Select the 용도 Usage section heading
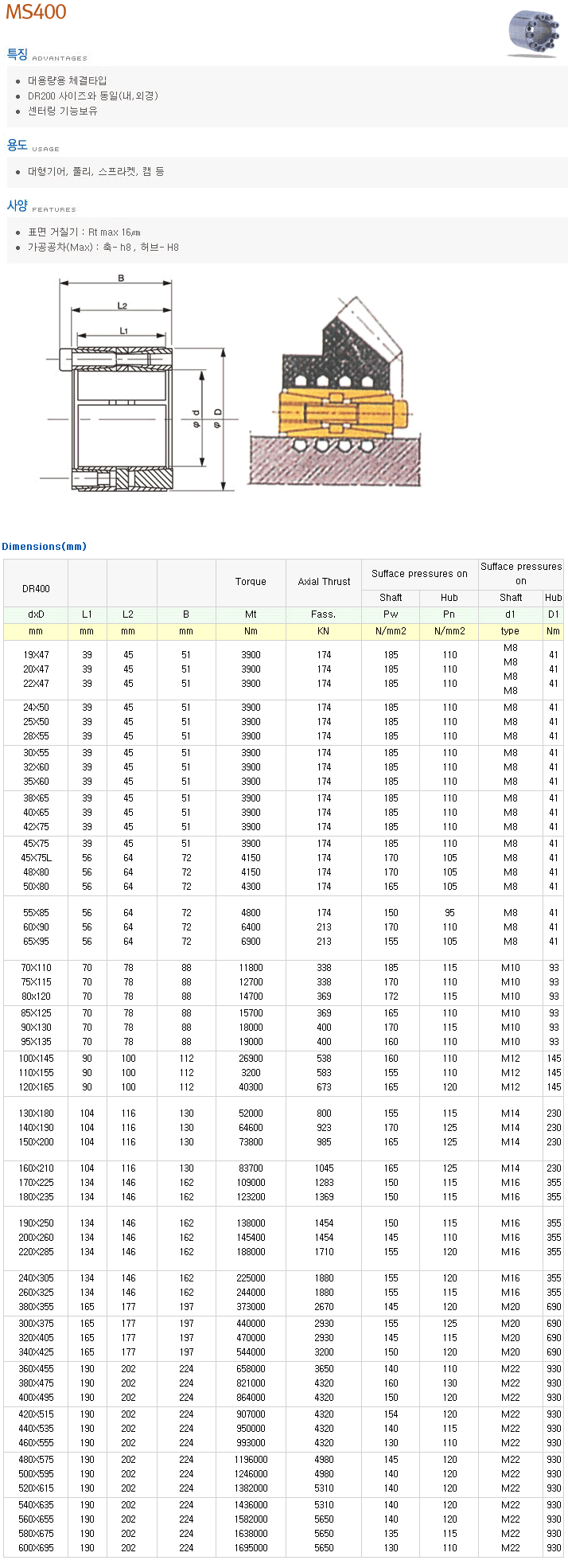Screen dimensions: 568x1568 (33, 146)
